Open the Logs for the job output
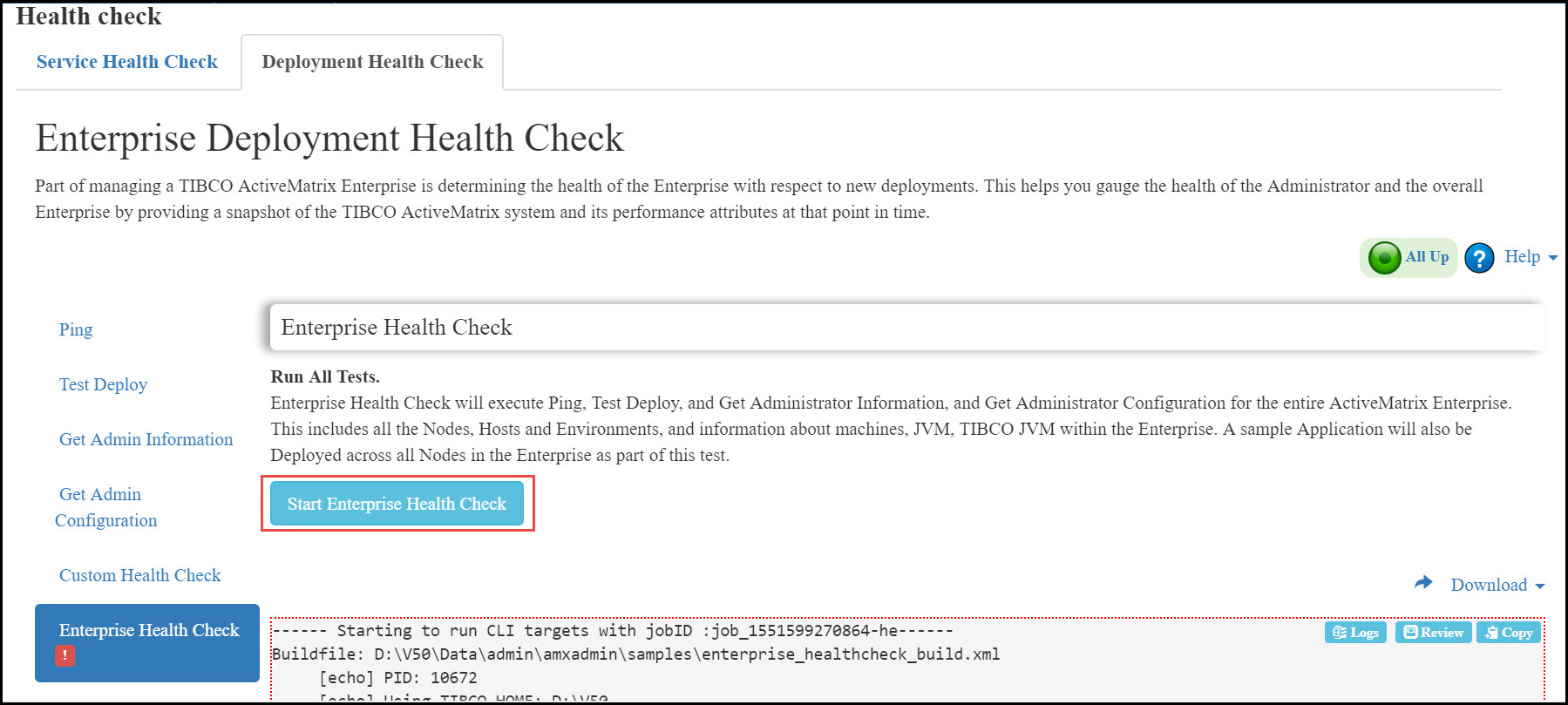The height and width of the screenshot is (705, 1568). pos(1355,633)
